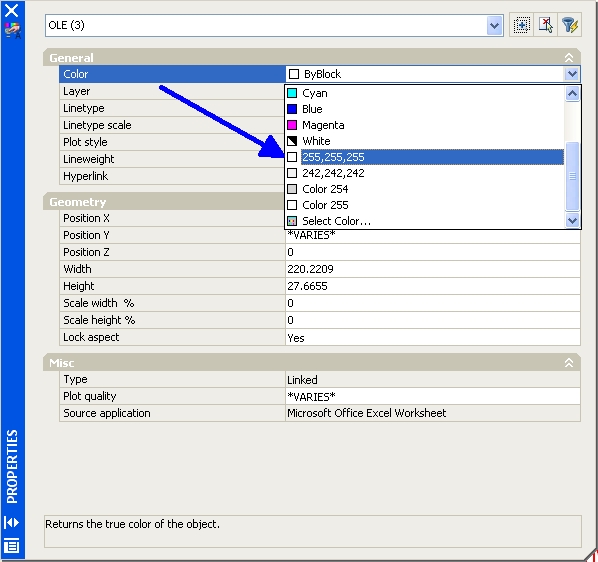The image size is (598, 562).
Task: Click the Lock aspect Yes value
Action: [433, 337]
